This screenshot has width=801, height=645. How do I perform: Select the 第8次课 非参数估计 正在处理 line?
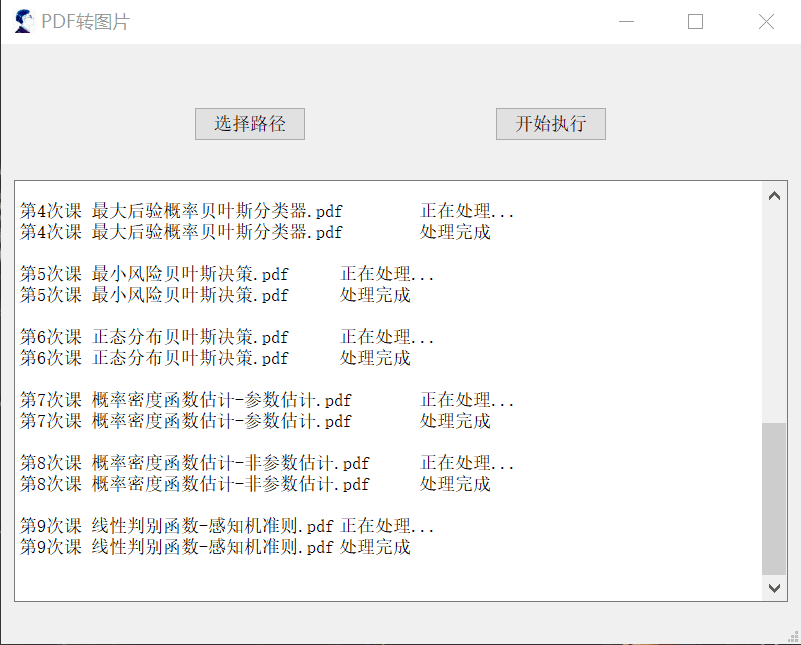click(267, 463)
